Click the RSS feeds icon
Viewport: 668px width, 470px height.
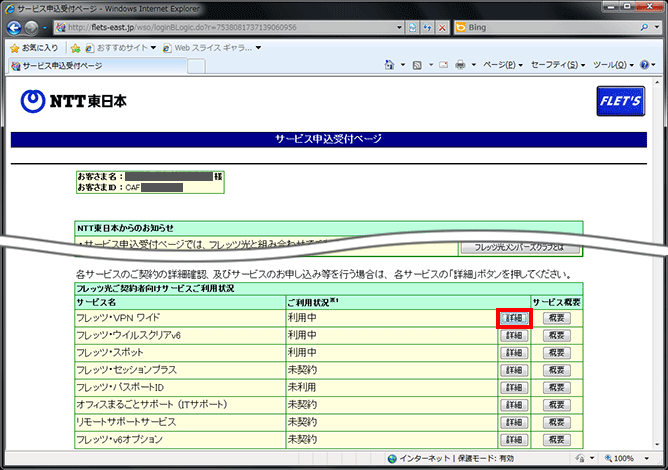coord(417,65)
